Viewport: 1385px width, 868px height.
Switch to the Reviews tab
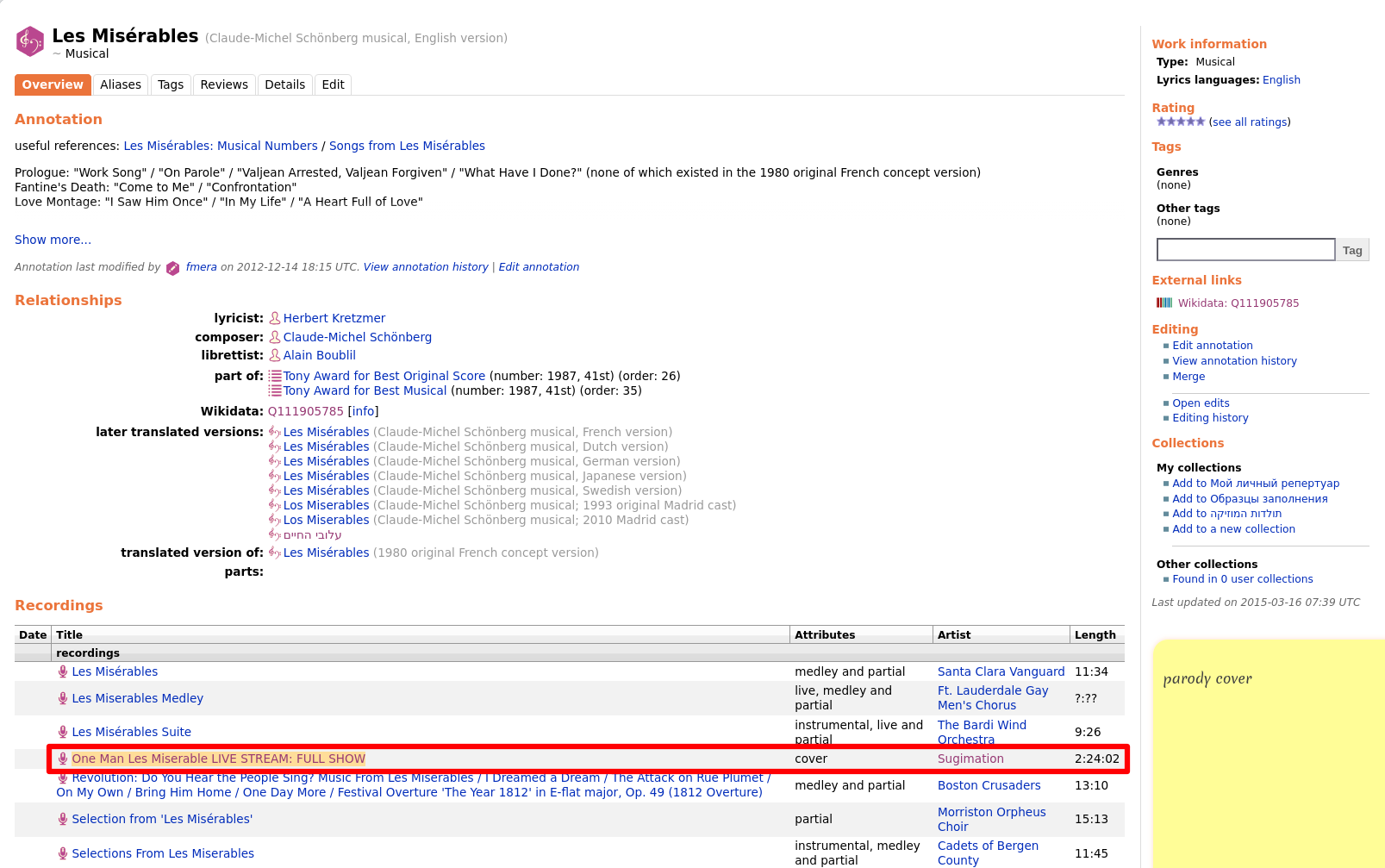pyautogui.click(x=224, y=84)
